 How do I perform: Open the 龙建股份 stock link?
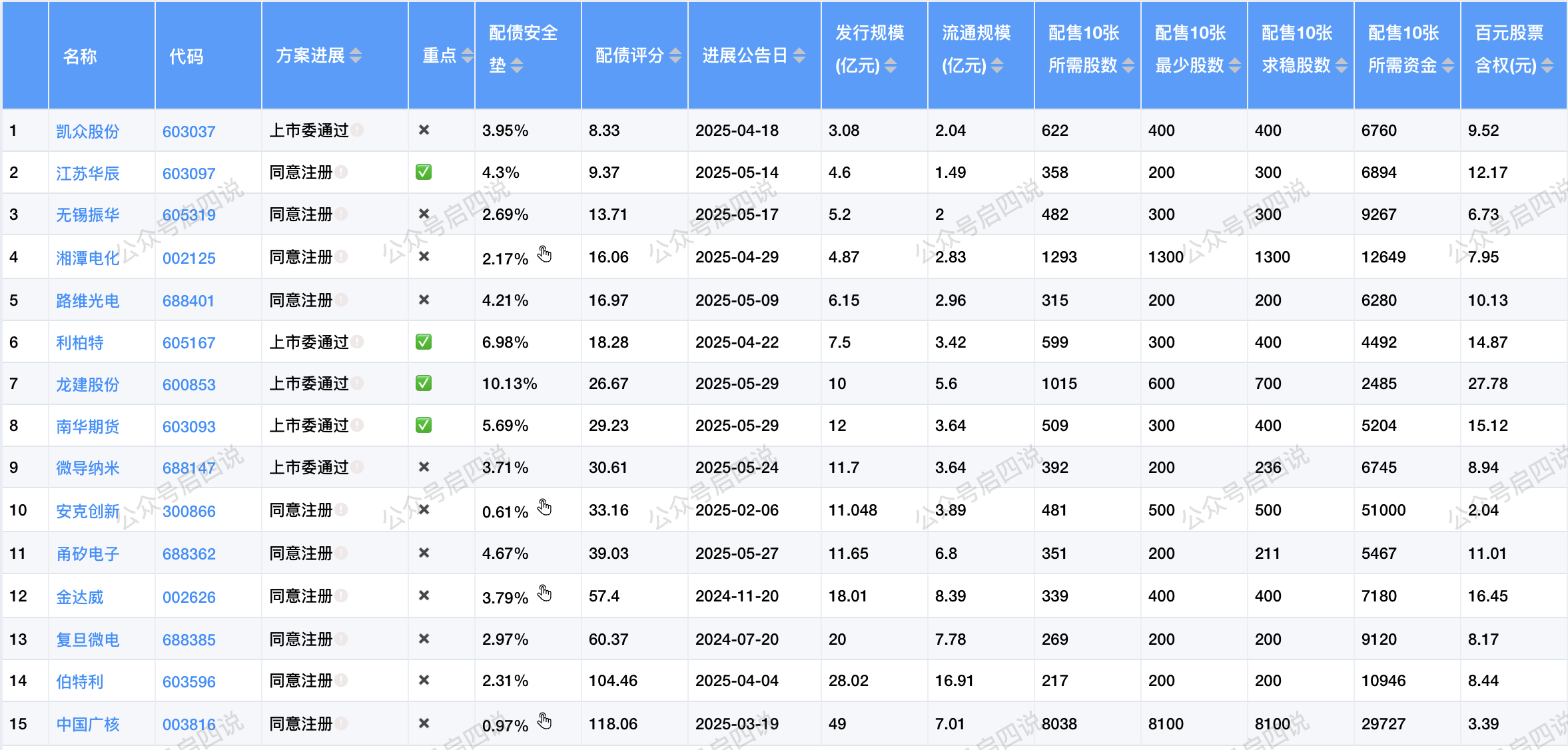[x=87, y=384]
